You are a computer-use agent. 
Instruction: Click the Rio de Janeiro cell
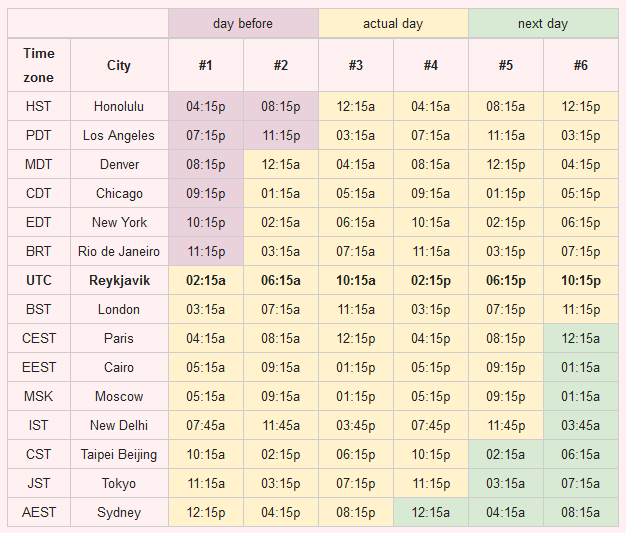click(x=119, y=252)
